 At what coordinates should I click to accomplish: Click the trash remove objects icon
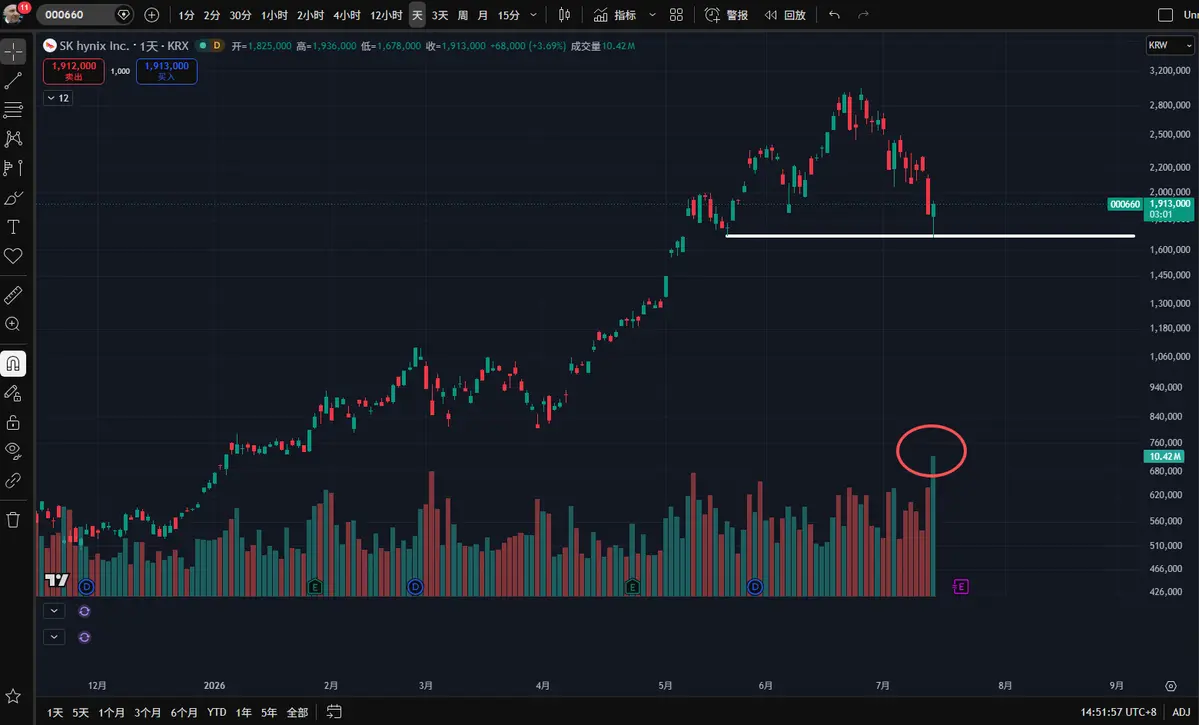point(13,520)
